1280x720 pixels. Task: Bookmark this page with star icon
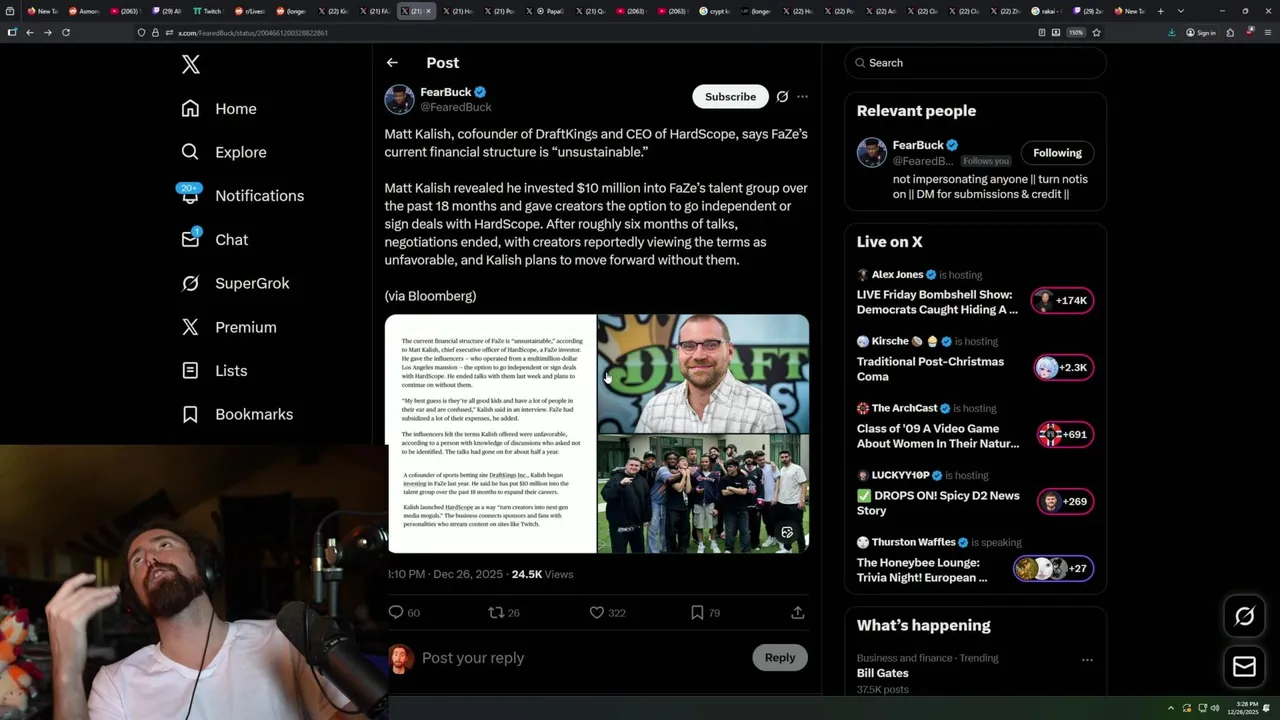(1096, 32)
